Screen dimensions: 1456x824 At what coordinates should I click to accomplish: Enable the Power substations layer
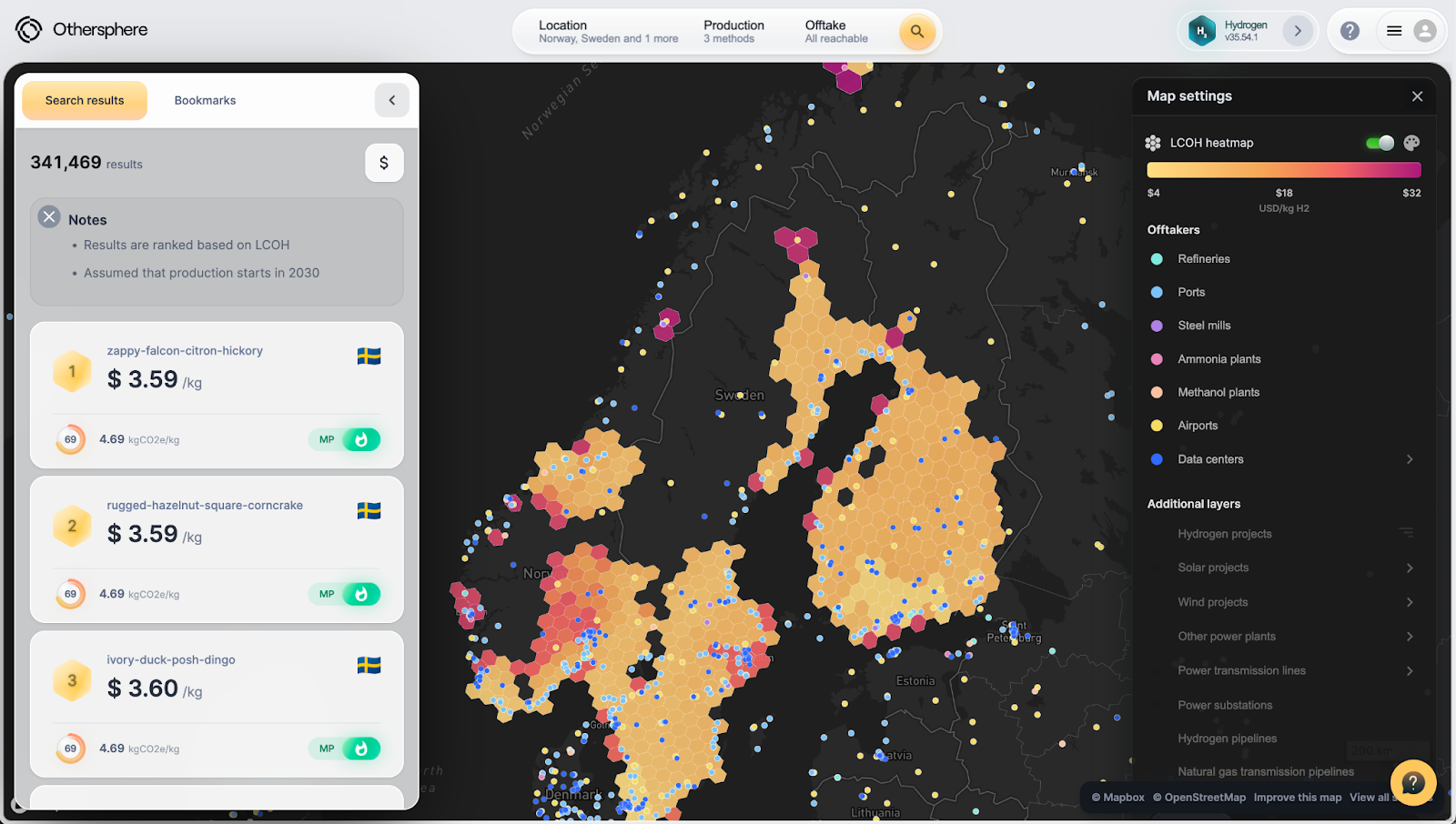(x=1225, y=705)
